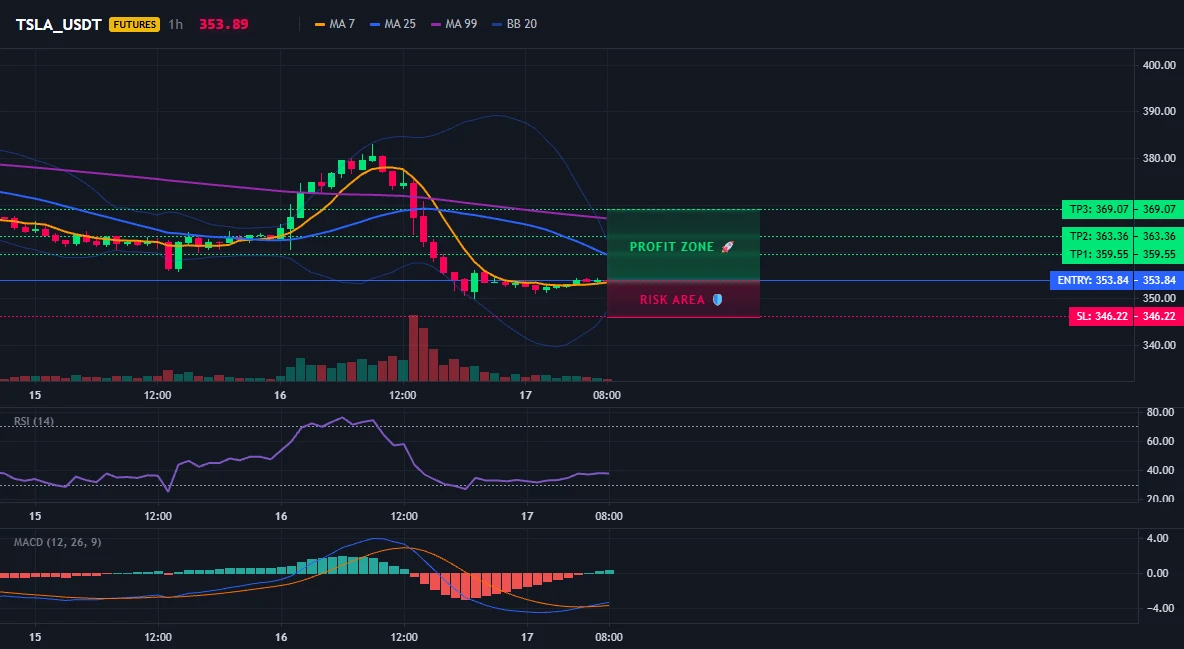Toggle the BB 20 legend entry
Viewport: 1184px width, 649px height.
[514, 24]
